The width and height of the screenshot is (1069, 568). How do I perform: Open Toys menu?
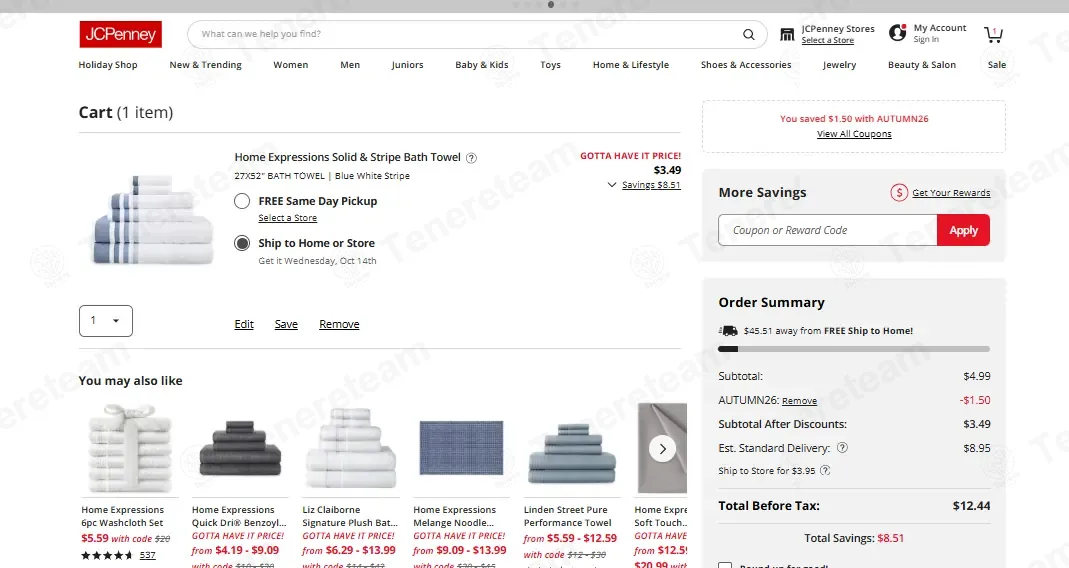550,65
